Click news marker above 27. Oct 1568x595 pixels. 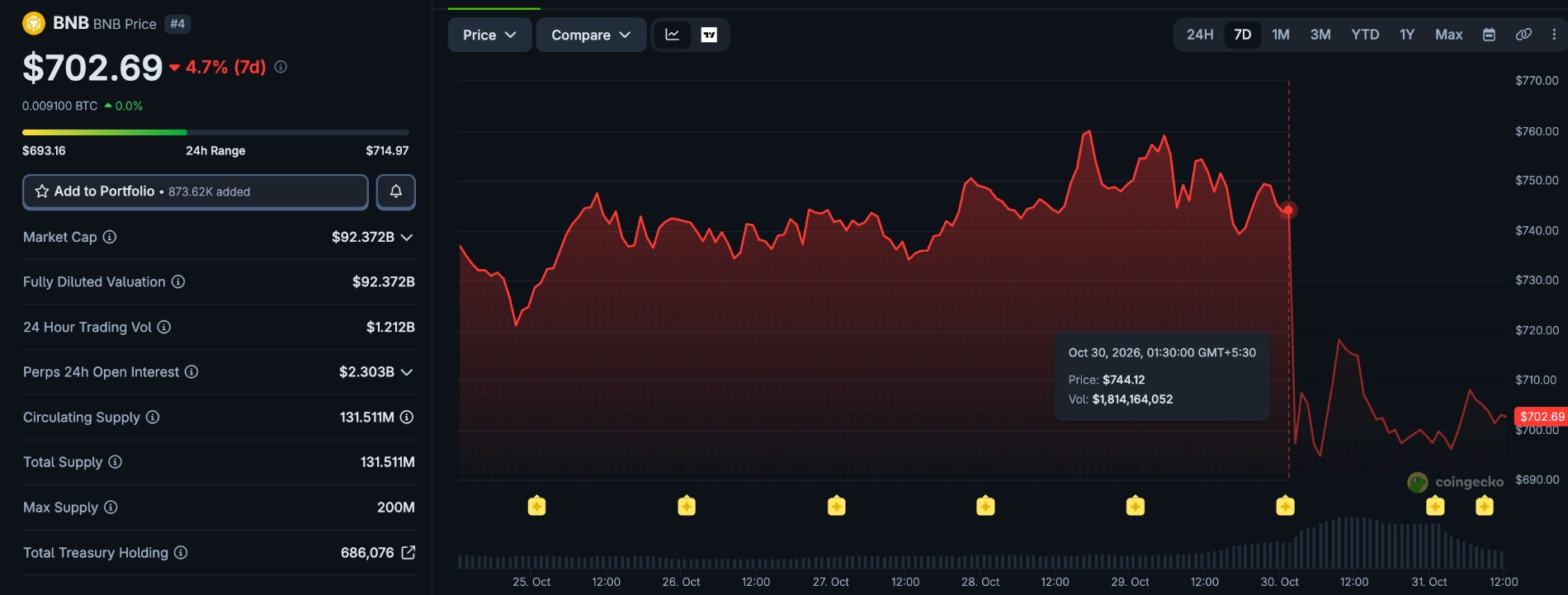[x=836, y=505]
